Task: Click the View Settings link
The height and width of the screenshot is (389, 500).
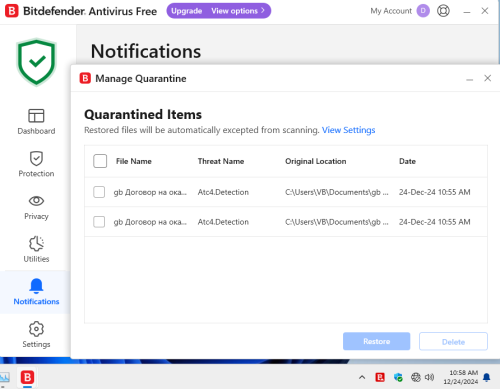Action: pyautogui.click(x=348, y=130)
